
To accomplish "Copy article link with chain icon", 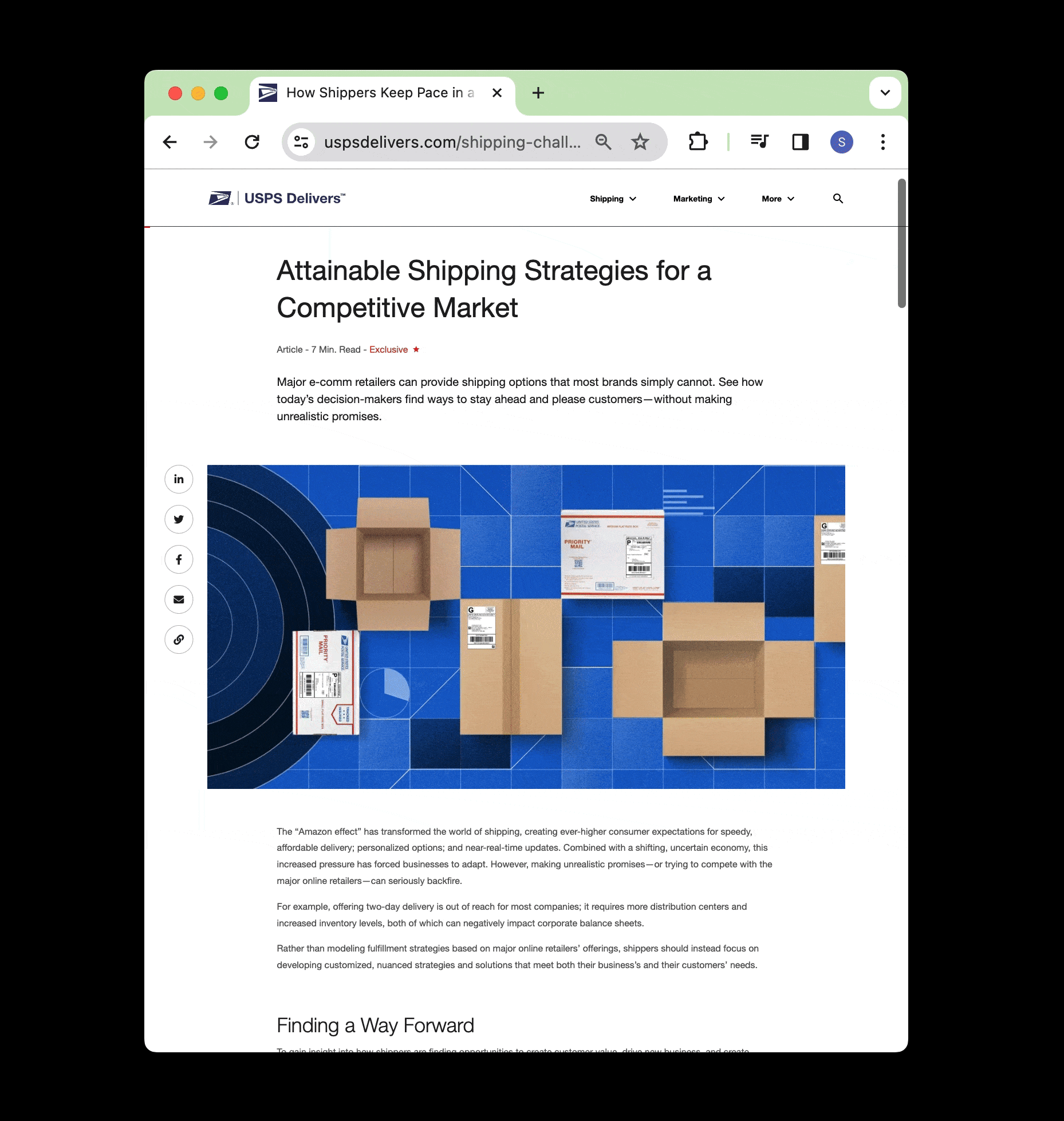I will point(179,640).
